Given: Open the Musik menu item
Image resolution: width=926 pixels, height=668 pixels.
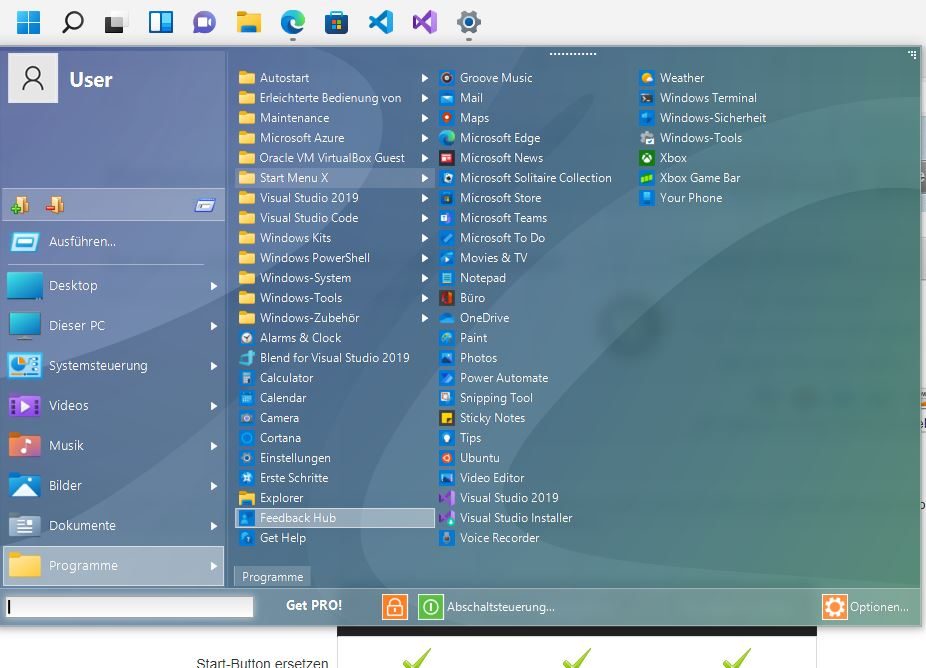Looking at the screenshot, I should [113, 446].
